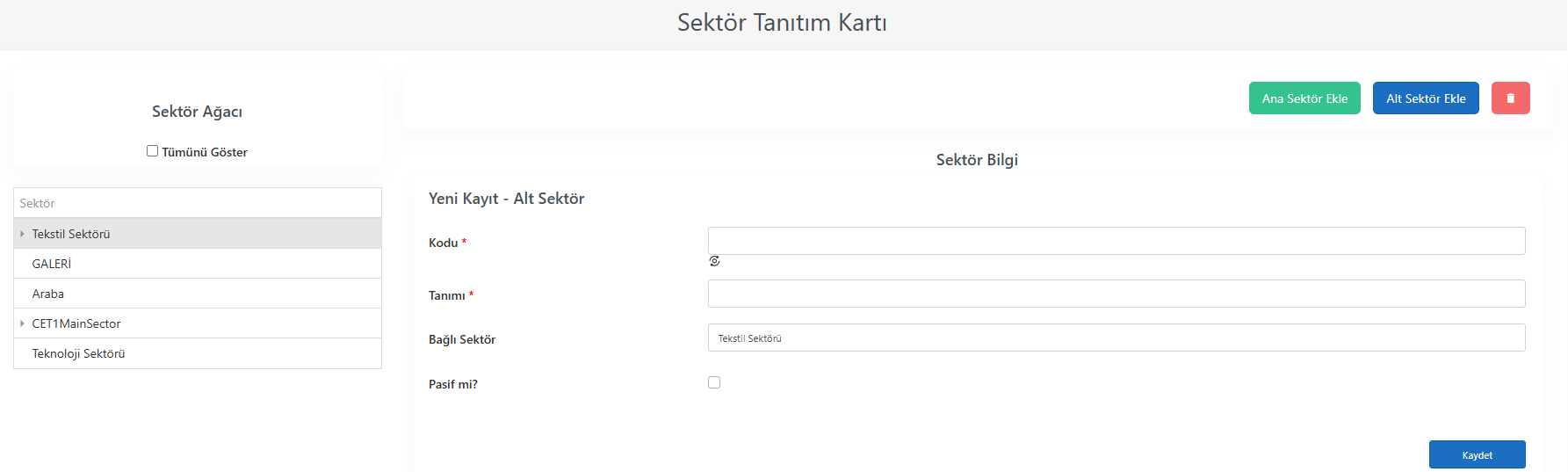Click the Alt Sektör Ekle button

click(x=1426, y=98)
